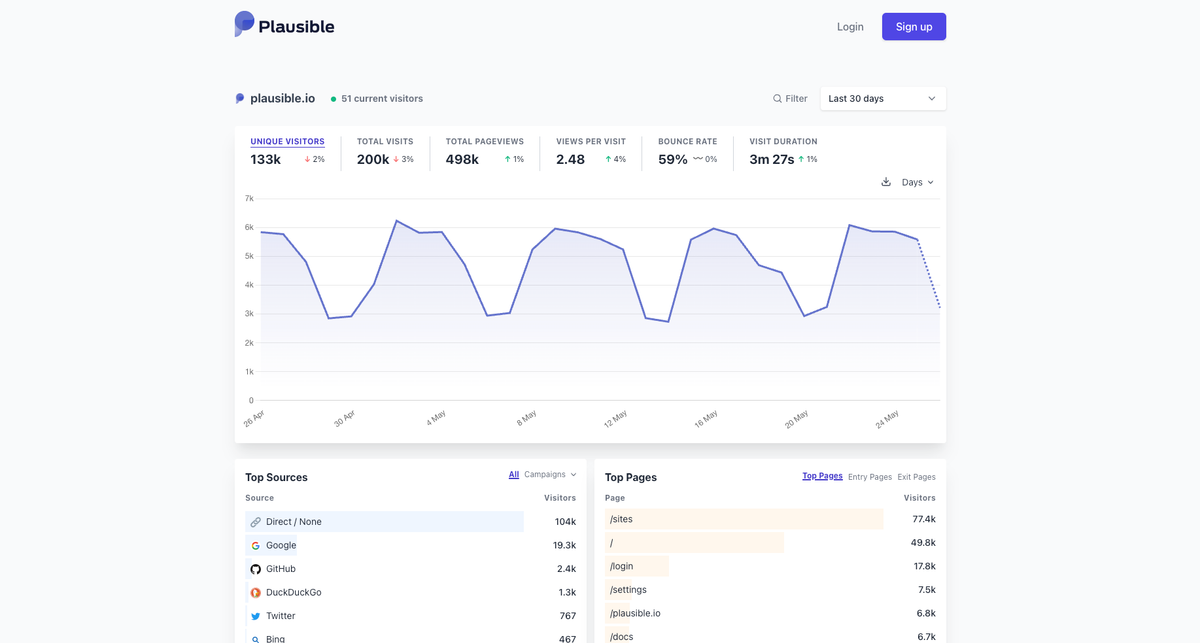Click the DuckDuckGo source icon

click(256, 593)
